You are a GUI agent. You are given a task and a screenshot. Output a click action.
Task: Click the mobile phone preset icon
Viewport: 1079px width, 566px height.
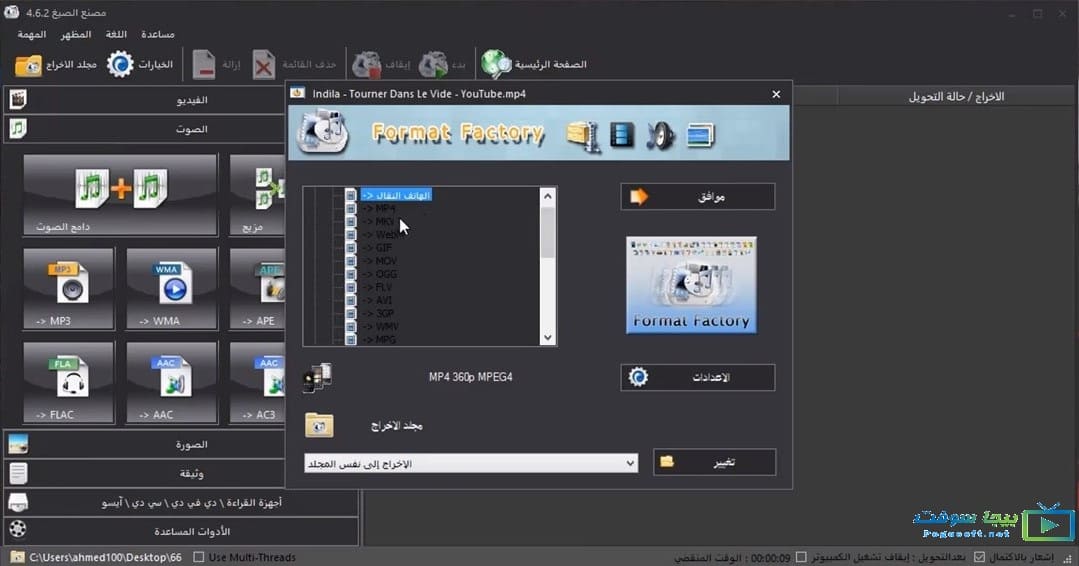point(317,378)
